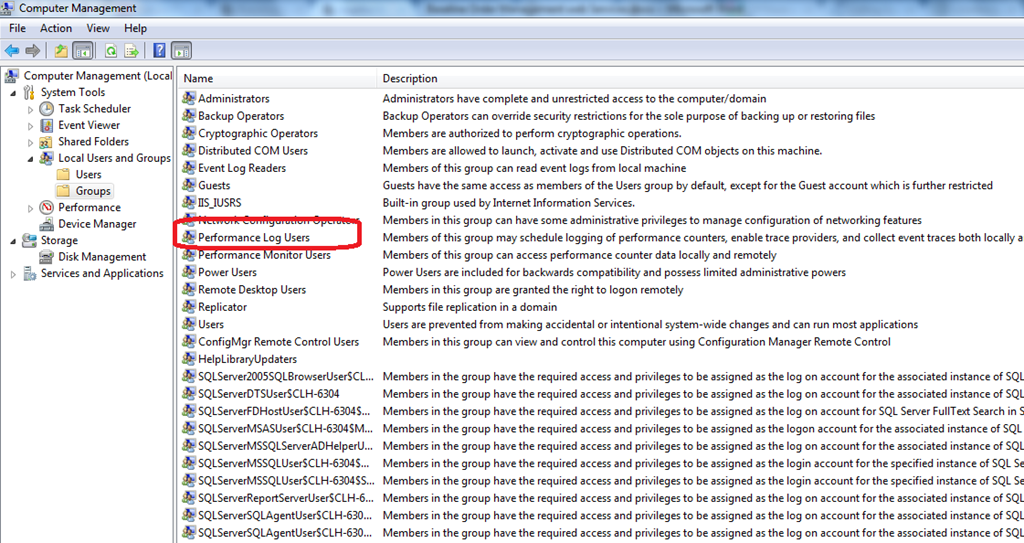
Task: Select Computer Management (Local) root node
Action: 98,76
